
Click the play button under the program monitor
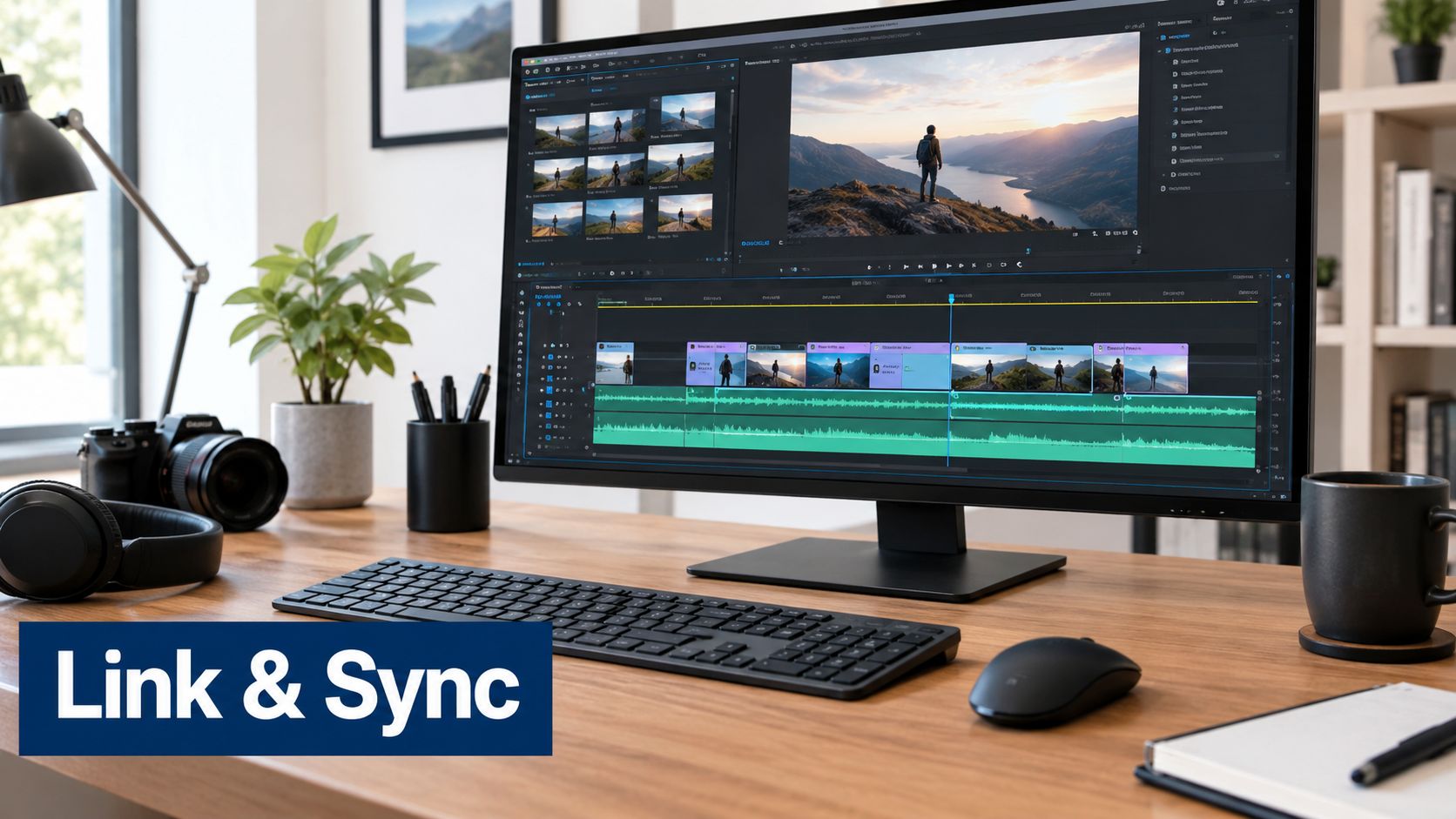(934, 266)
